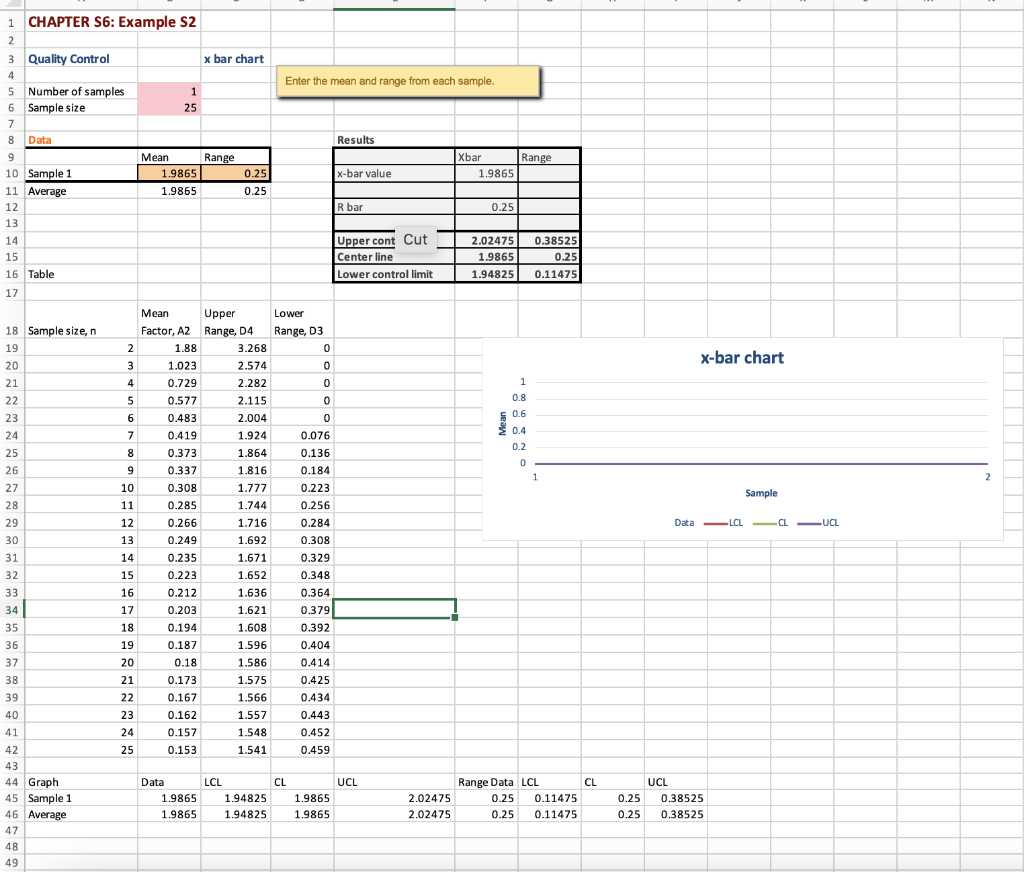Screen dimensions: 1024x872
Task: Click the orange Range cell showing 0.25
Action: point(235,174)
